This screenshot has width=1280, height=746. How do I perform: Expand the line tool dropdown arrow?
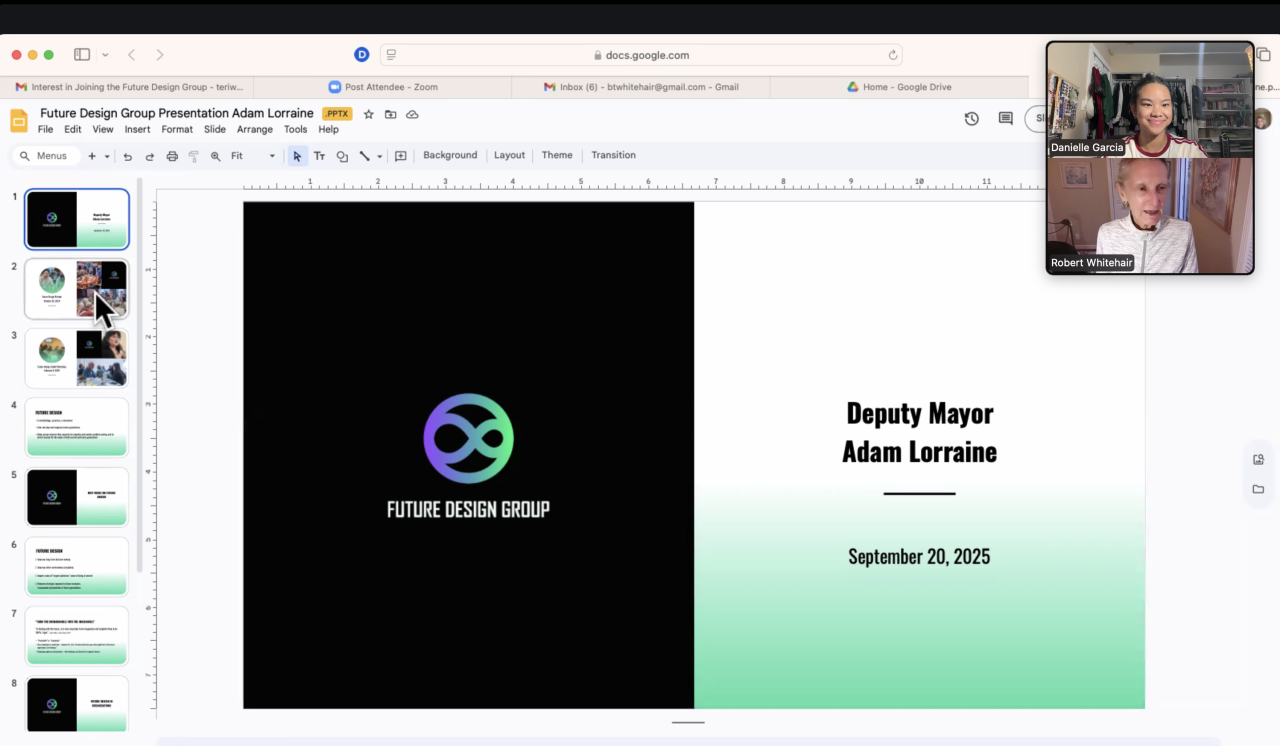click(x=380, y=156)
